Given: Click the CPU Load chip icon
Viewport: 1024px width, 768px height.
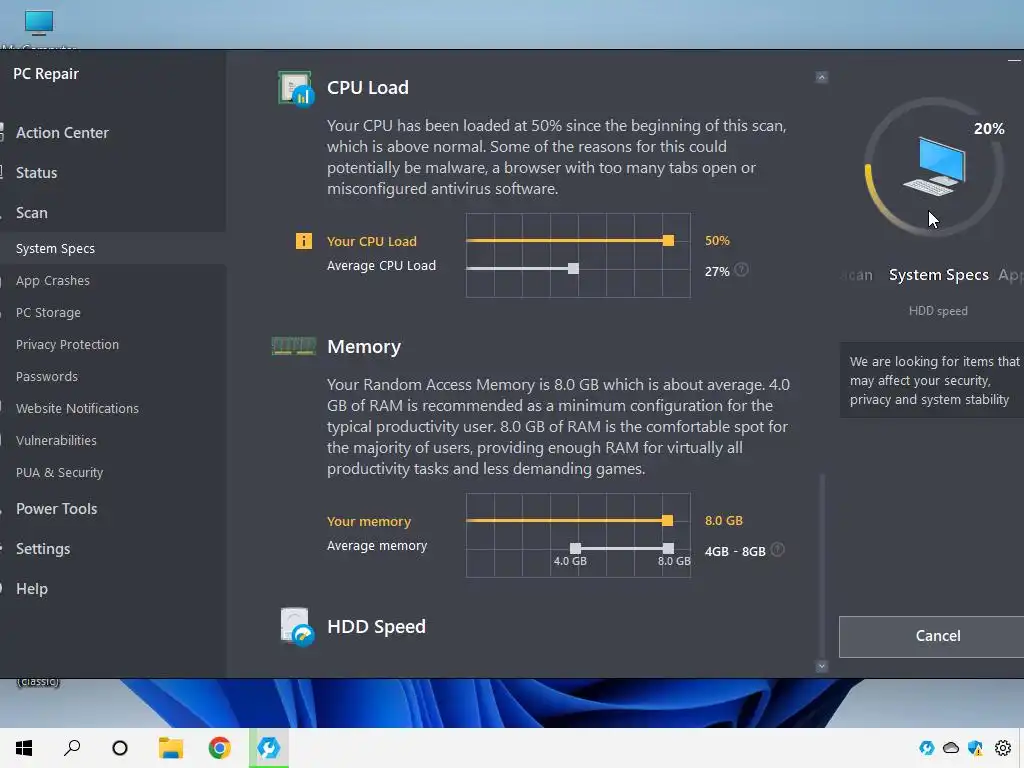Looking at the screenshot, I should click(x=296, y=89).
